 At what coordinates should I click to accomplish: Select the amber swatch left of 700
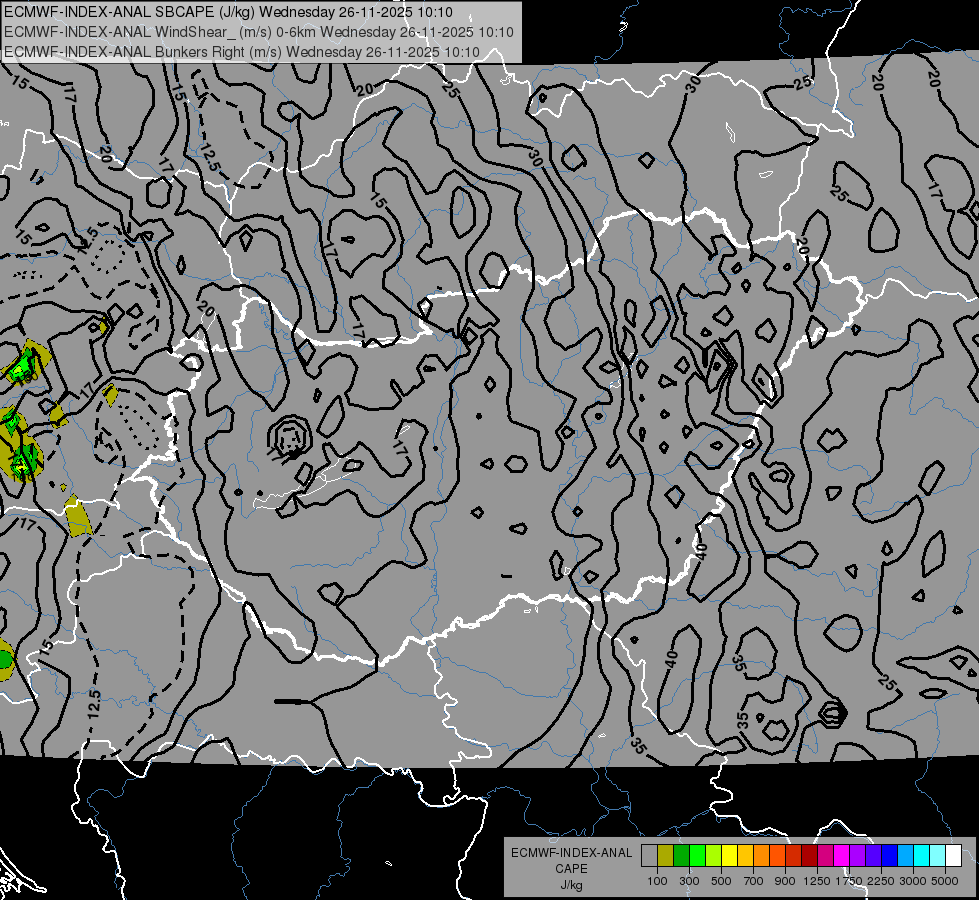[745, 856]
